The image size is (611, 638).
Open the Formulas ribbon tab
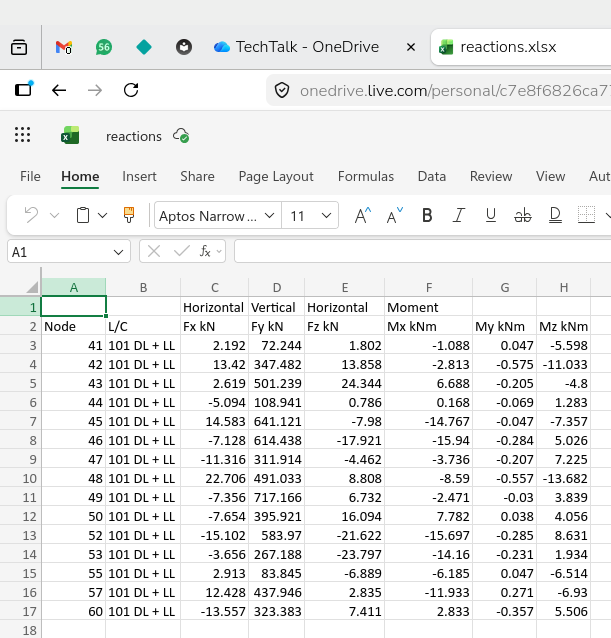coord(366,176)
